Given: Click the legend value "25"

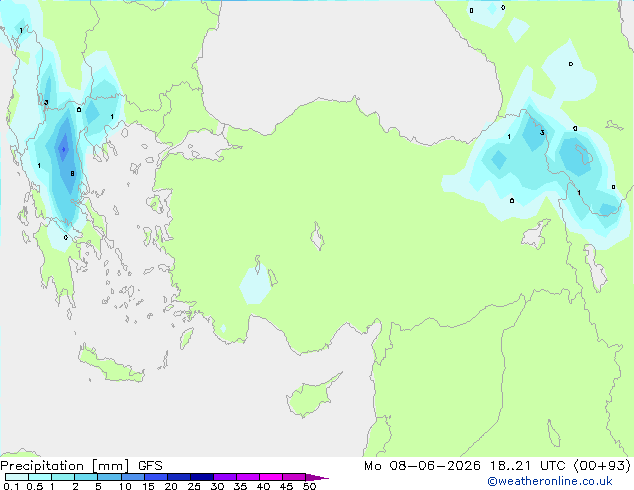Looking at the screenshot, I should (194, 486).
